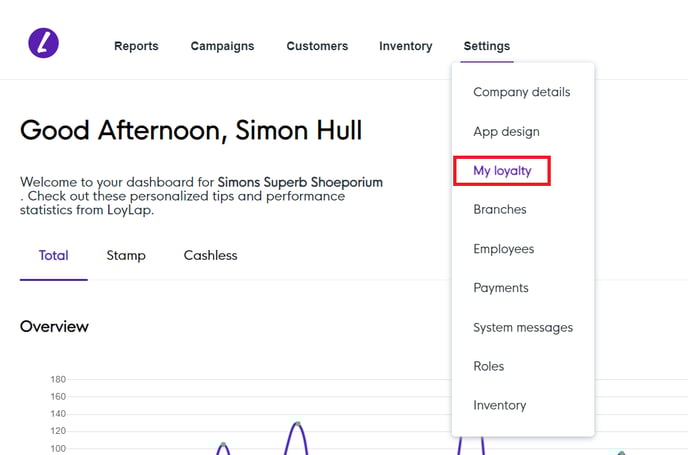Choose System messages from Settings dropdown
The height and width of the screenshot is (455, 688).
tap(523, 327)
